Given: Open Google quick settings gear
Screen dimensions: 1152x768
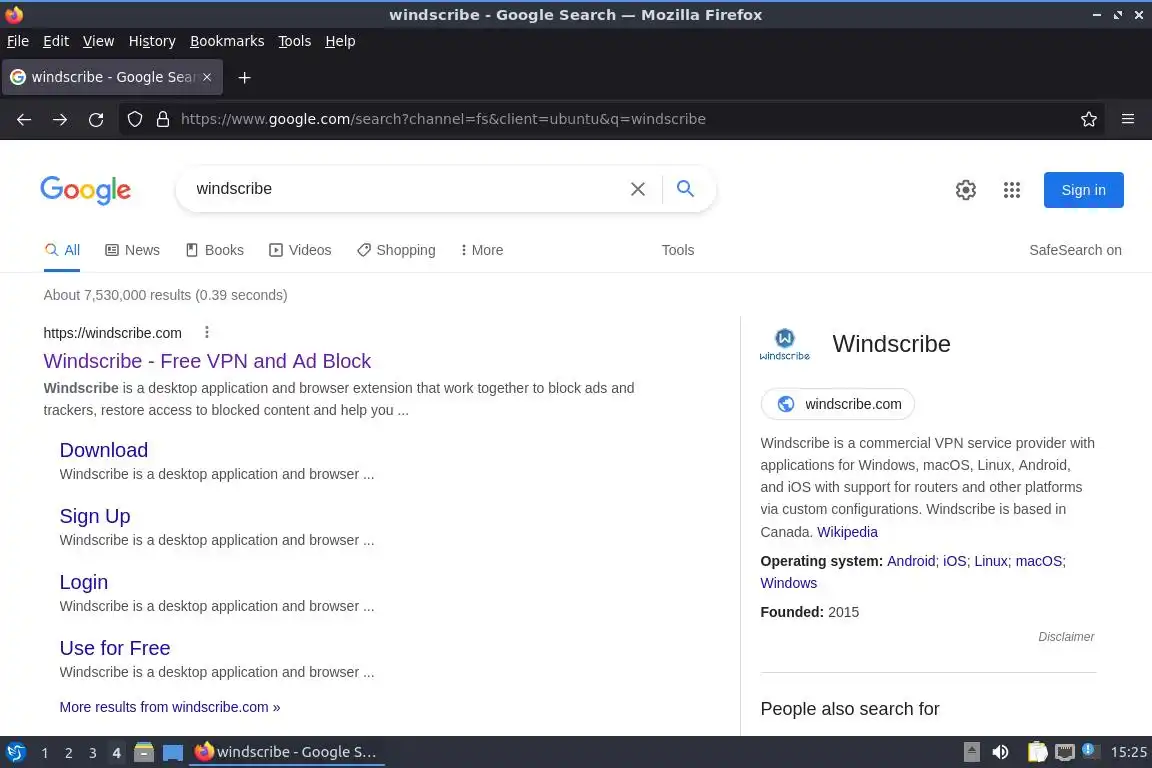Looking at the screenshot, I should tap(965, 190).
